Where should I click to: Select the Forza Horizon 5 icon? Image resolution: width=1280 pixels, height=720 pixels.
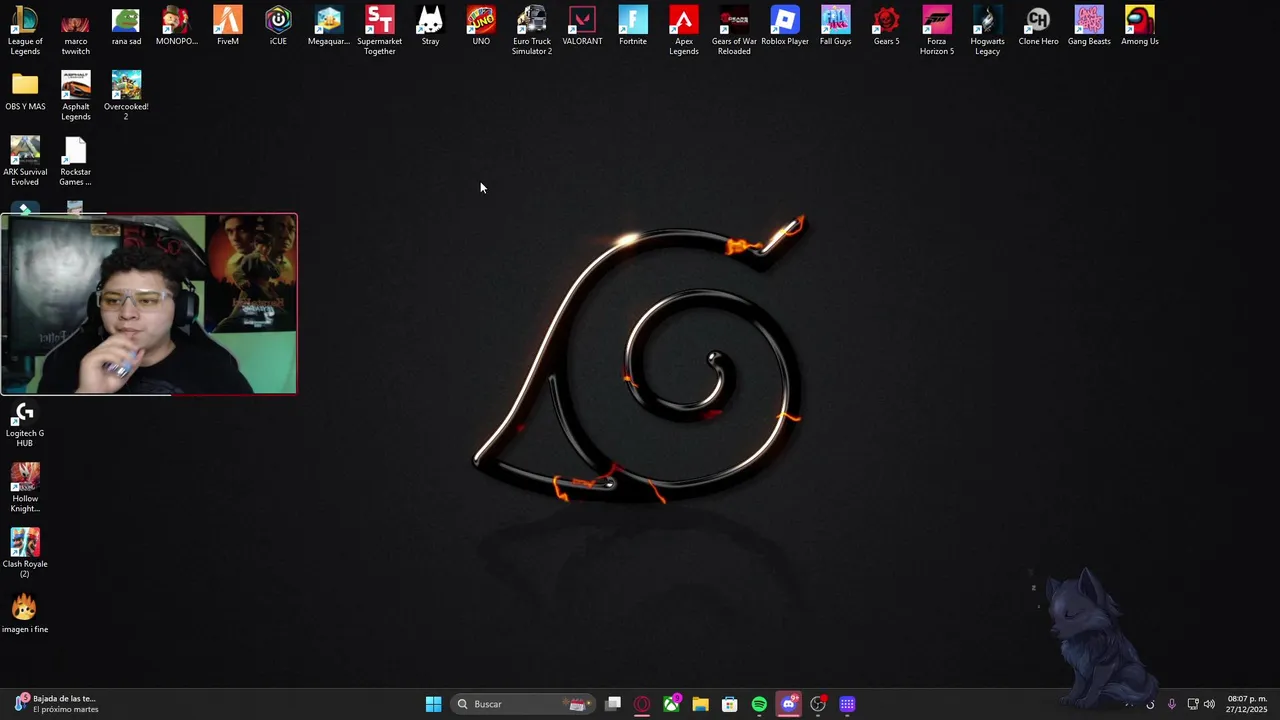click(x=937, y=31)
